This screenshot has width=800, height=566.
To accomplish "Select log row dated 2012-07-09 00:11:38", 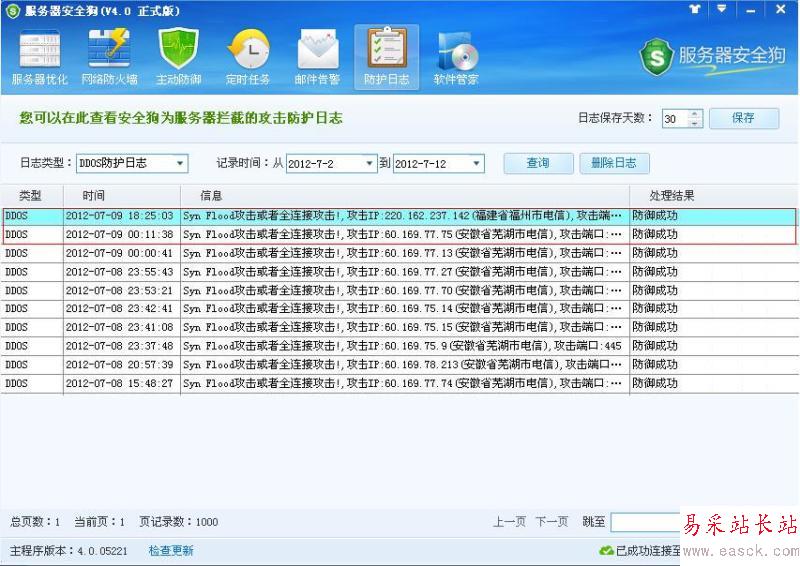I will 399,235.
